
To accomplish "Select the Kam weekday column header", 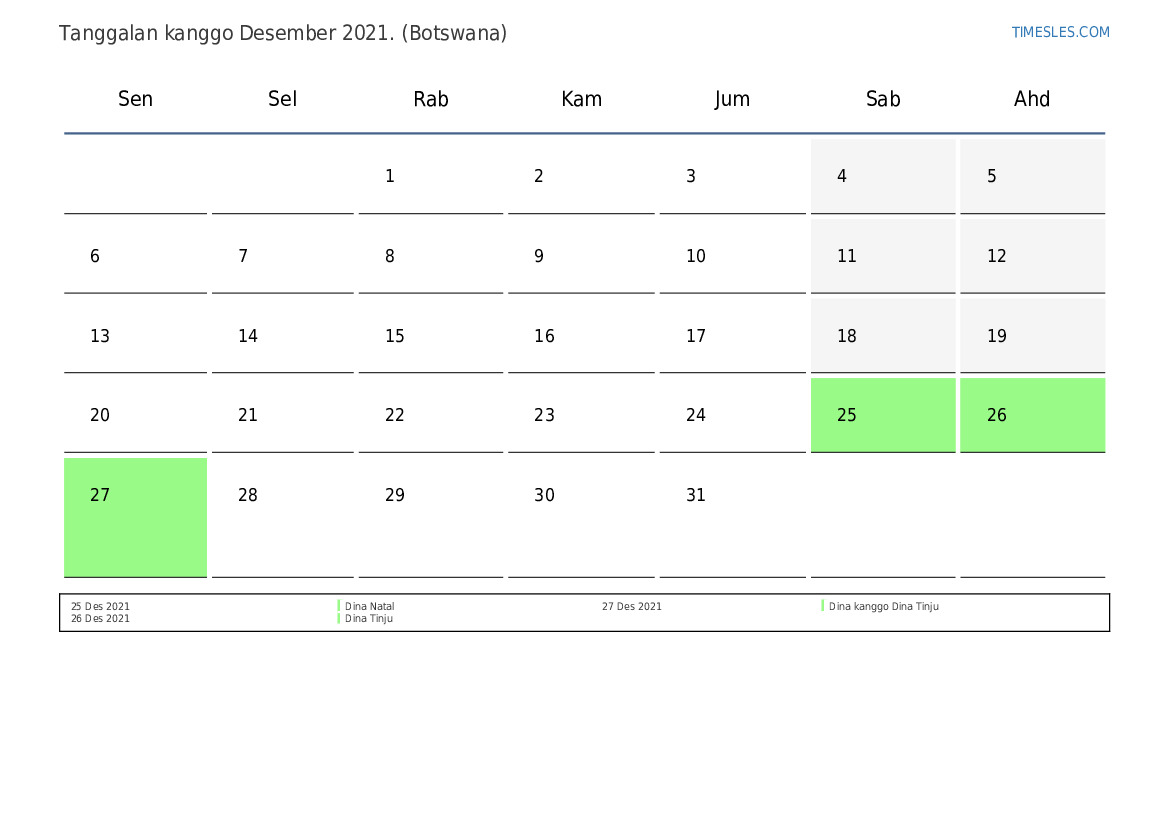I will (581, 99).
